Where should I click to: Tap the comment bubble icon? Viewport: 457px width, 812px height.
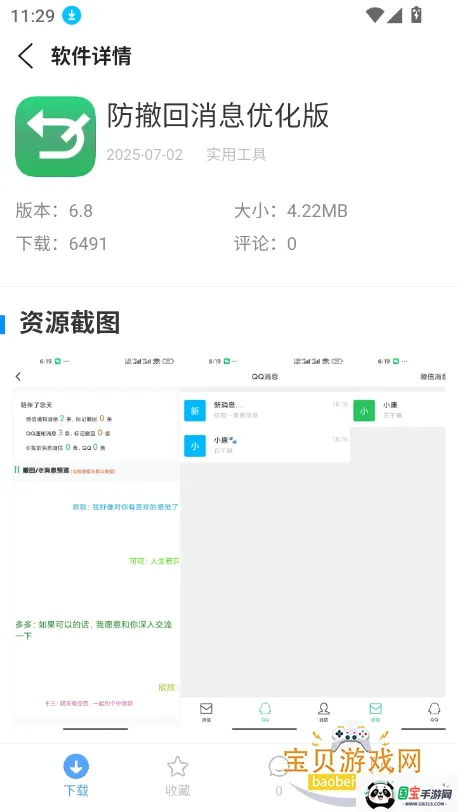coord(279,767)
